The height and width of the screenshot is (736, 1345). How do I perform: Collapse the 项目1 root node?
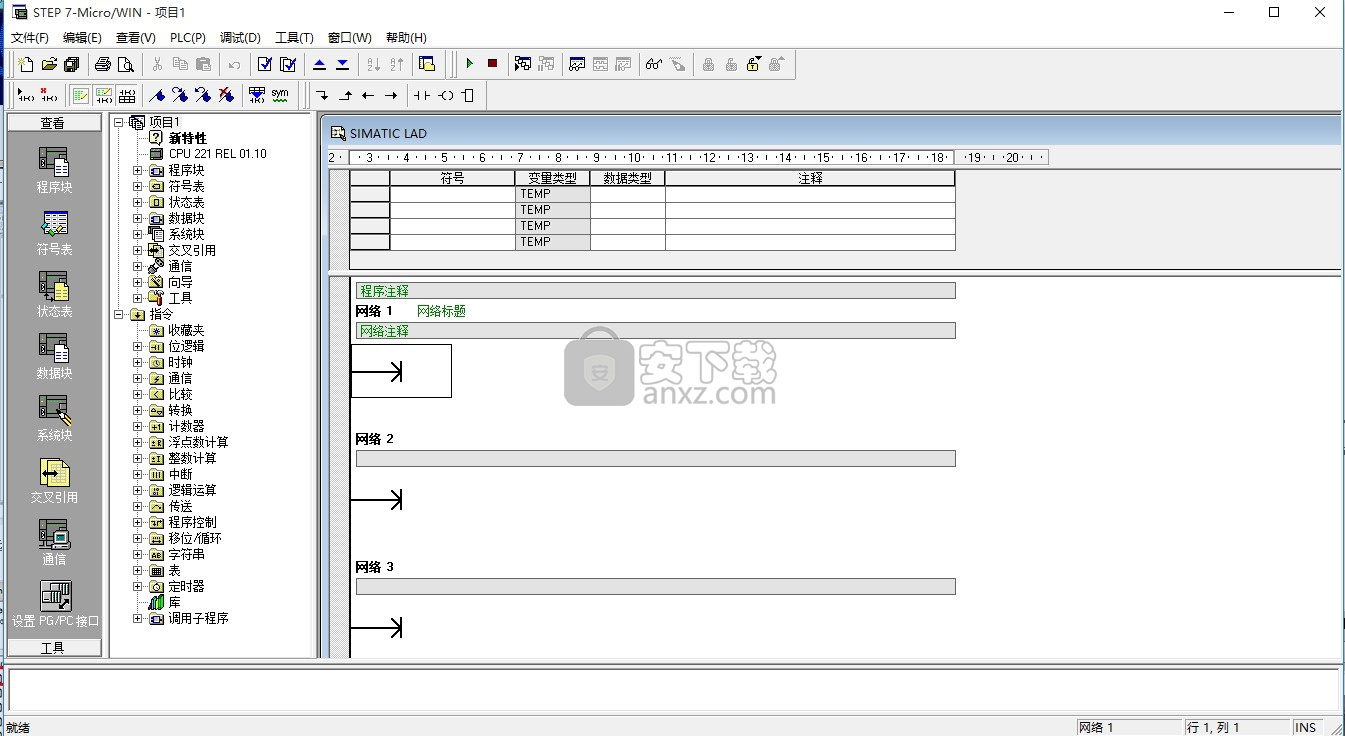(120, 122)
